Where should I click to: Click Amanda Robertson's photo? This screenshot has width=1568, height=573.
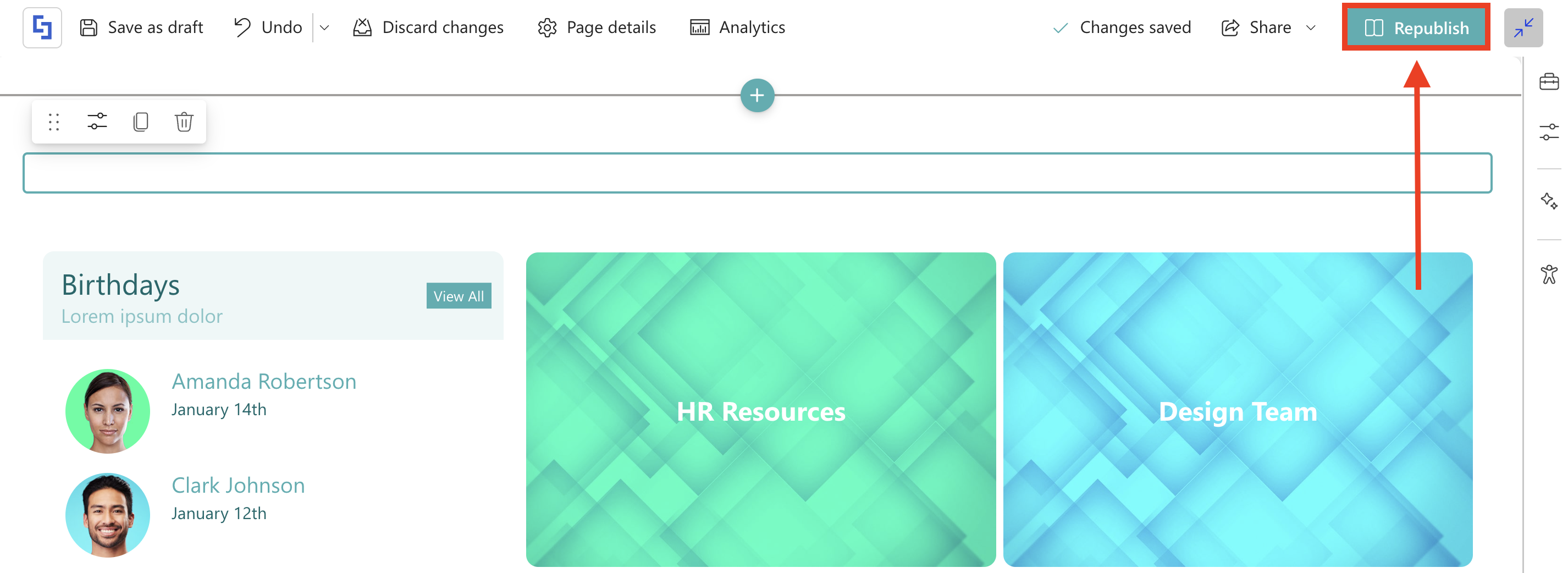[107, 411]
